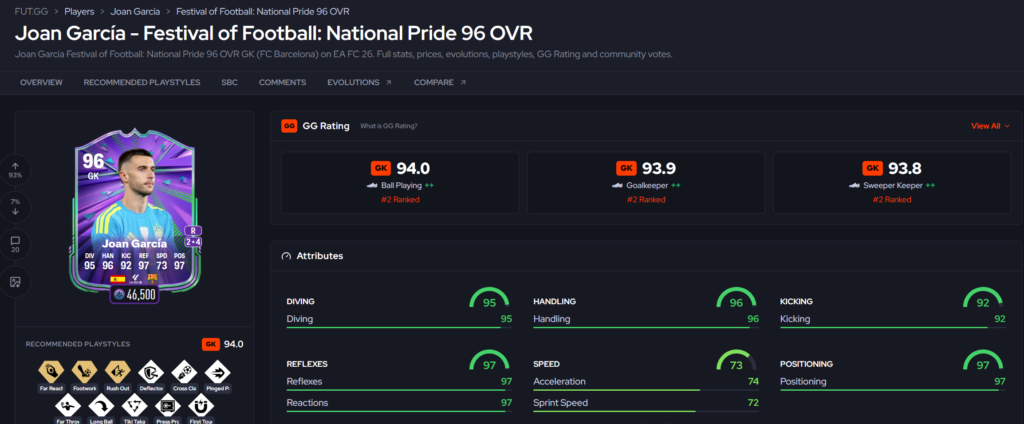Select the Deflector playstyle icon
The height and width of the screenshot is (424, 1024).
tap(151, 372)
